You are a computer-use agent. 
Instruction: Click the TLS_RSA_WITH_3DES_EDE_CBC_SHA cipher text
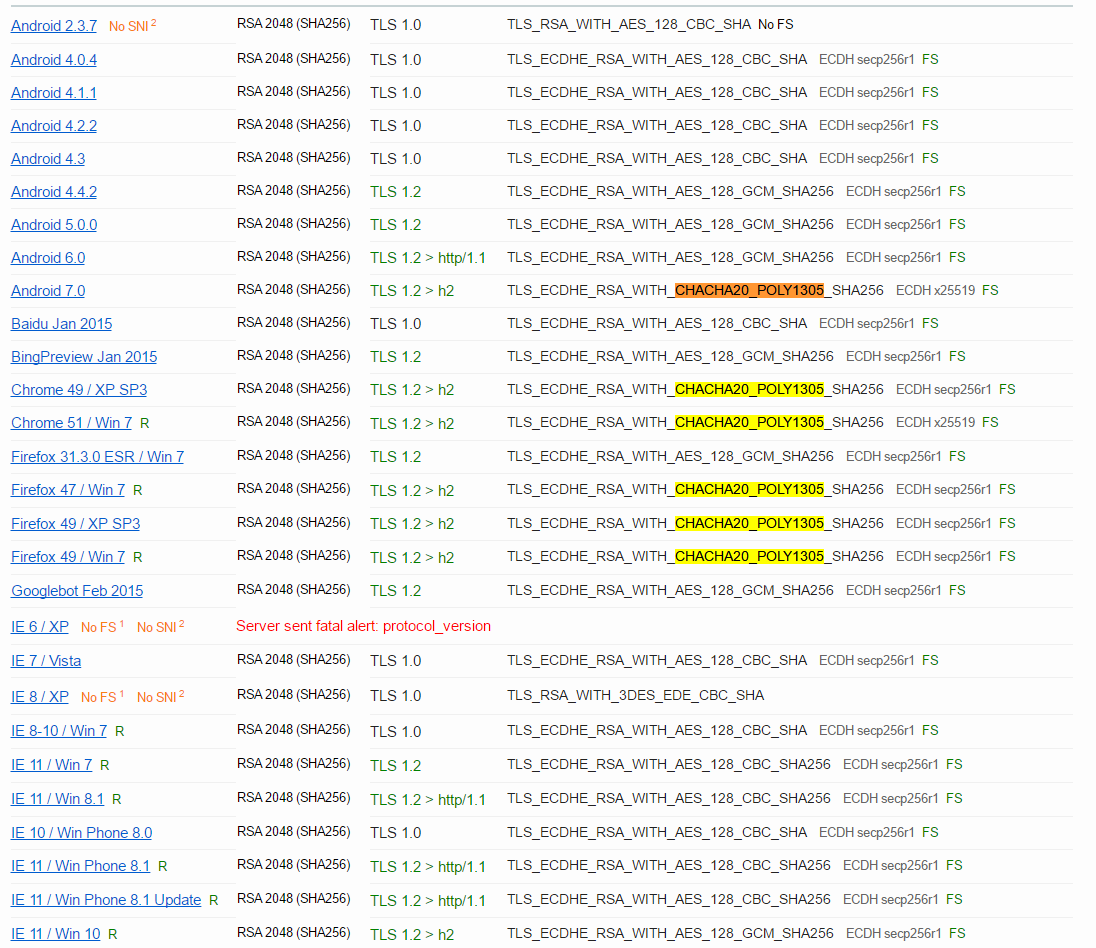635,696
